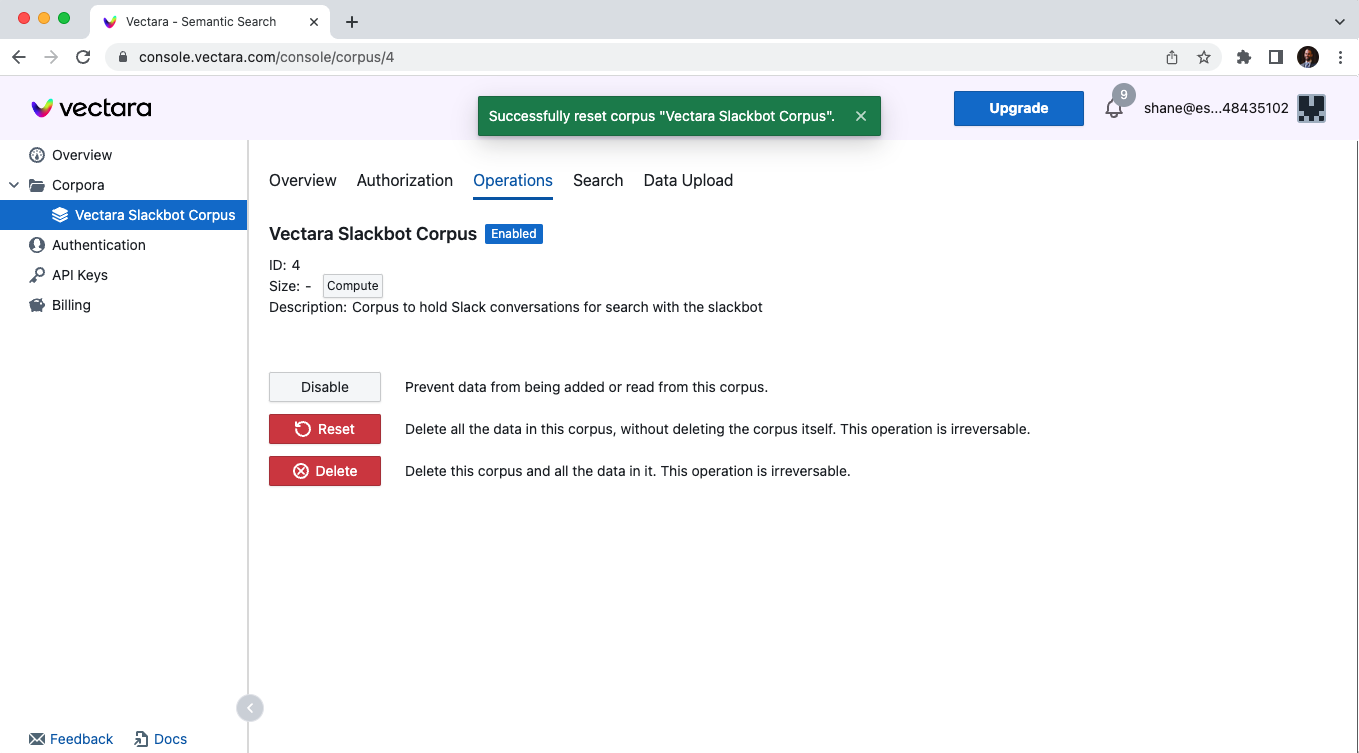The image size is (1359, 753).
Task: Click the Overview clock icon in sidebar
Action: 37,155
